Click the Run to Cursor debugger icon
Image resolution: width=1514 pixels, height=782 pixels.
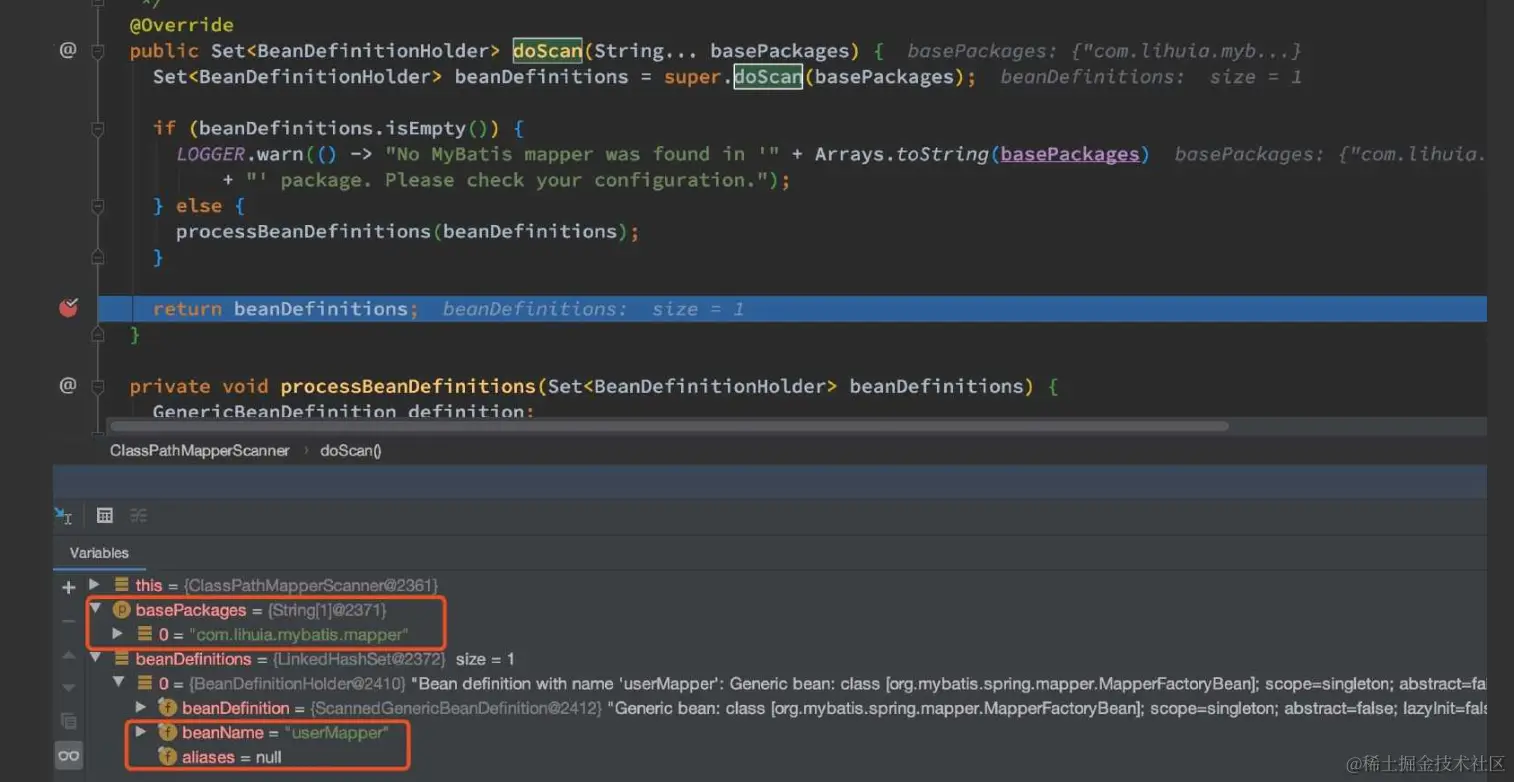coord(64,515)
